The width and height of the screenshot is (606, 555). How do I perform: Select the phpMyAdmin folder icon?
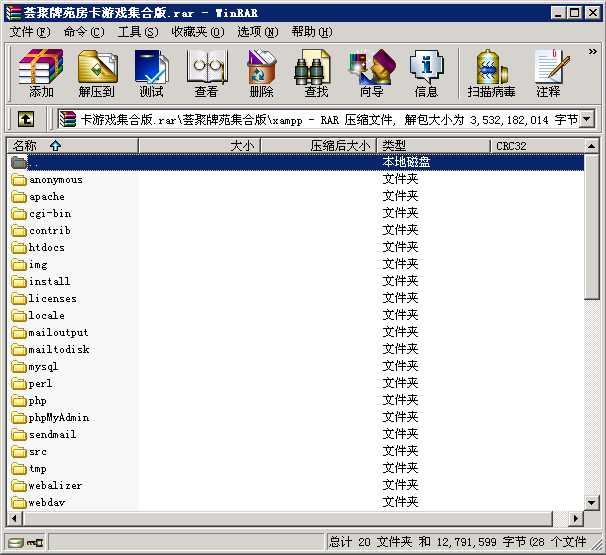(19, 418)
